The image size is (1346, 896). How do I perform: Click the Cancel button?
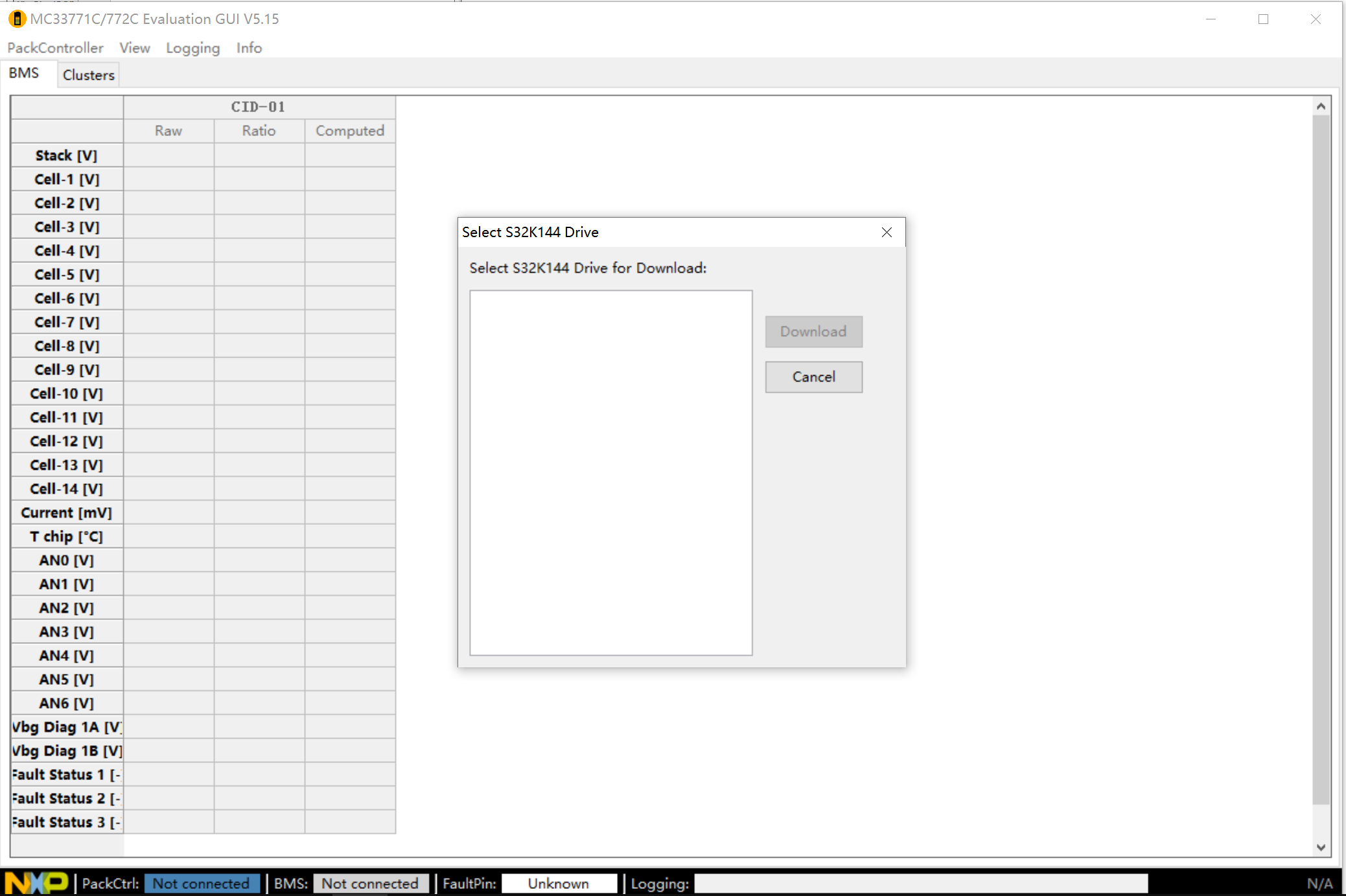(813, 376)
